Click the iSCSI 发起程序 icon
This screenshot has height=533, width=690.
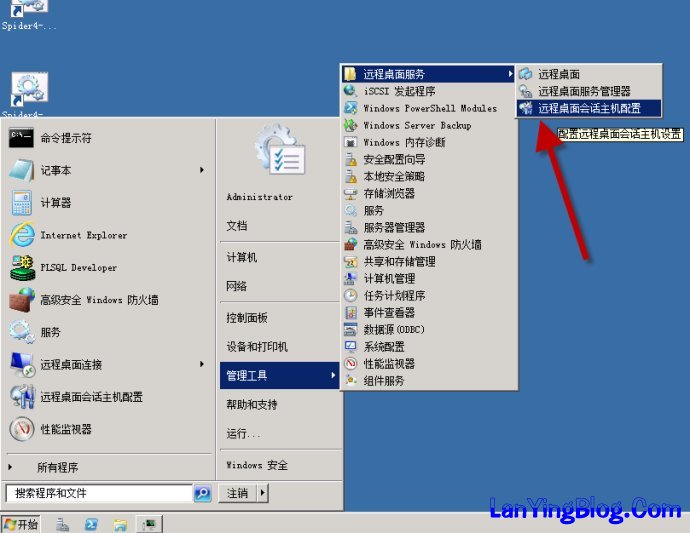[x=351, y=91]
